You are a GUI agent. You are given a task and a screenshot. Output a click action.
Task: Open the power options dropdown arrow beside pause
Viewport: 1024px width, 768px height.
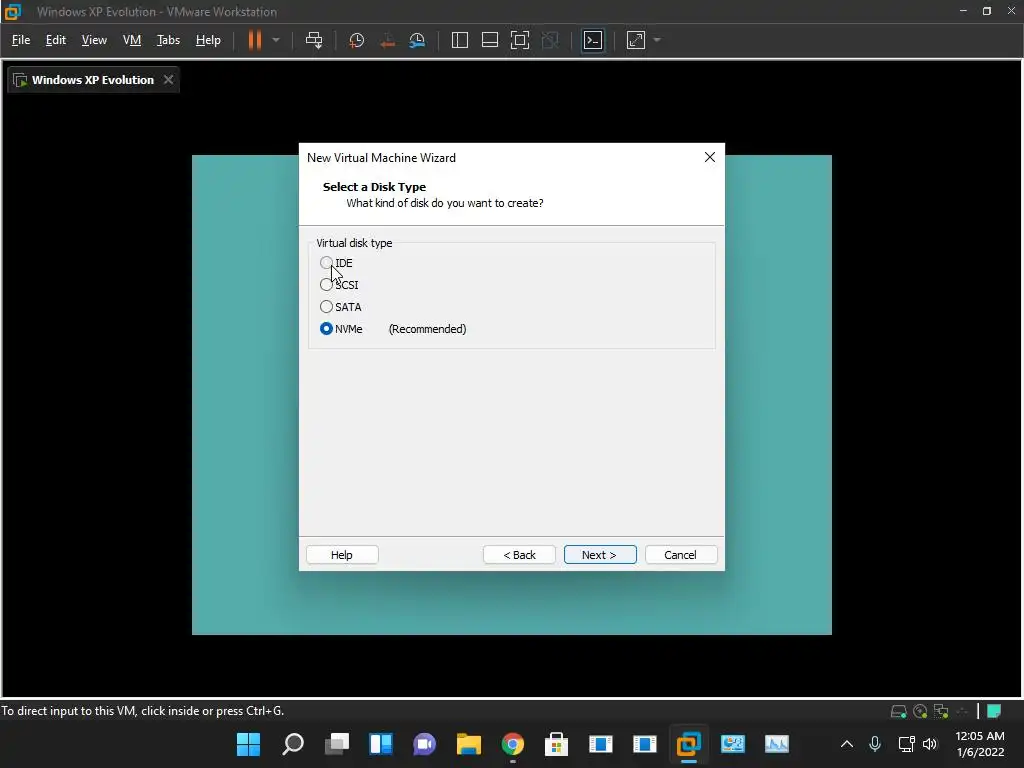coord(276,40)
